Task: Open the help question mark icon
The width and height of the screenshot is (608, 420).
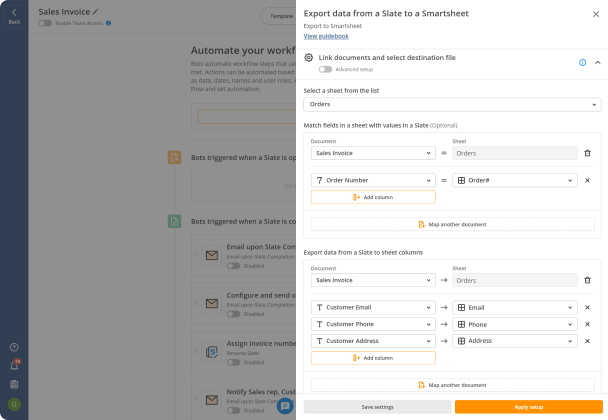Action: (x=14, y=347)
